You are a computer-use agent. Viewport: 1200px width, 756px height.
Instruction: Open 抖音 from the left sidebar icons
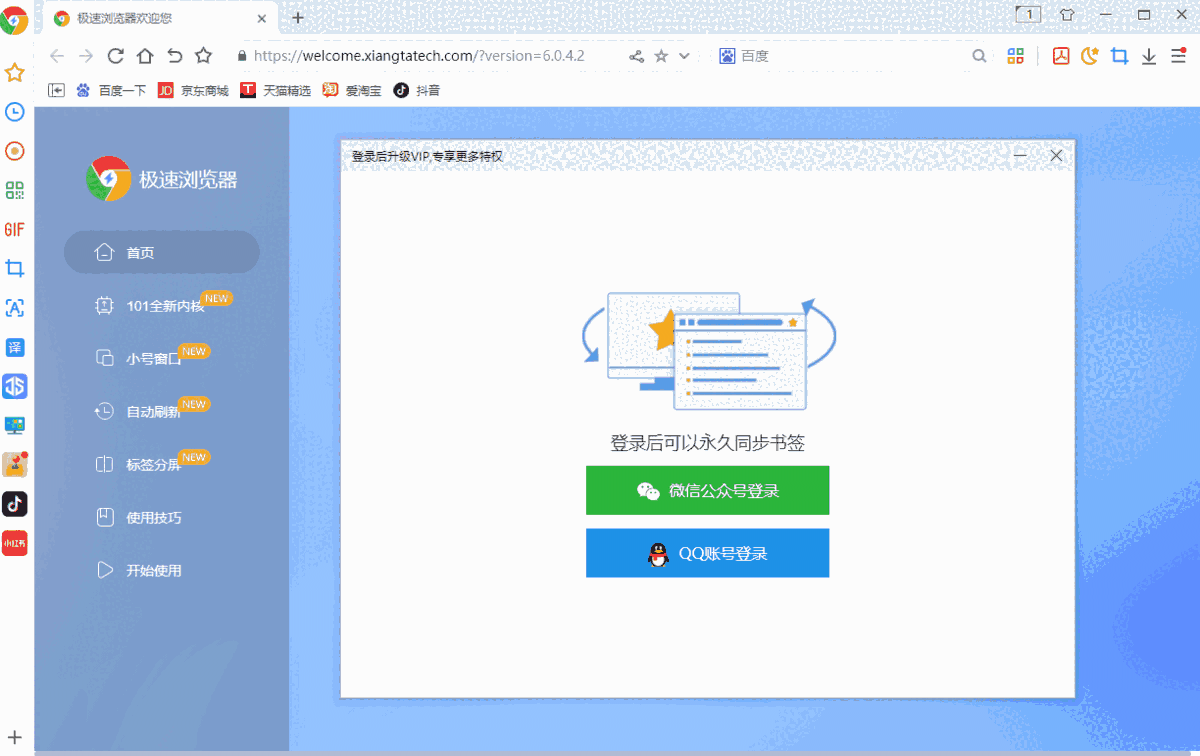point(14,504)
